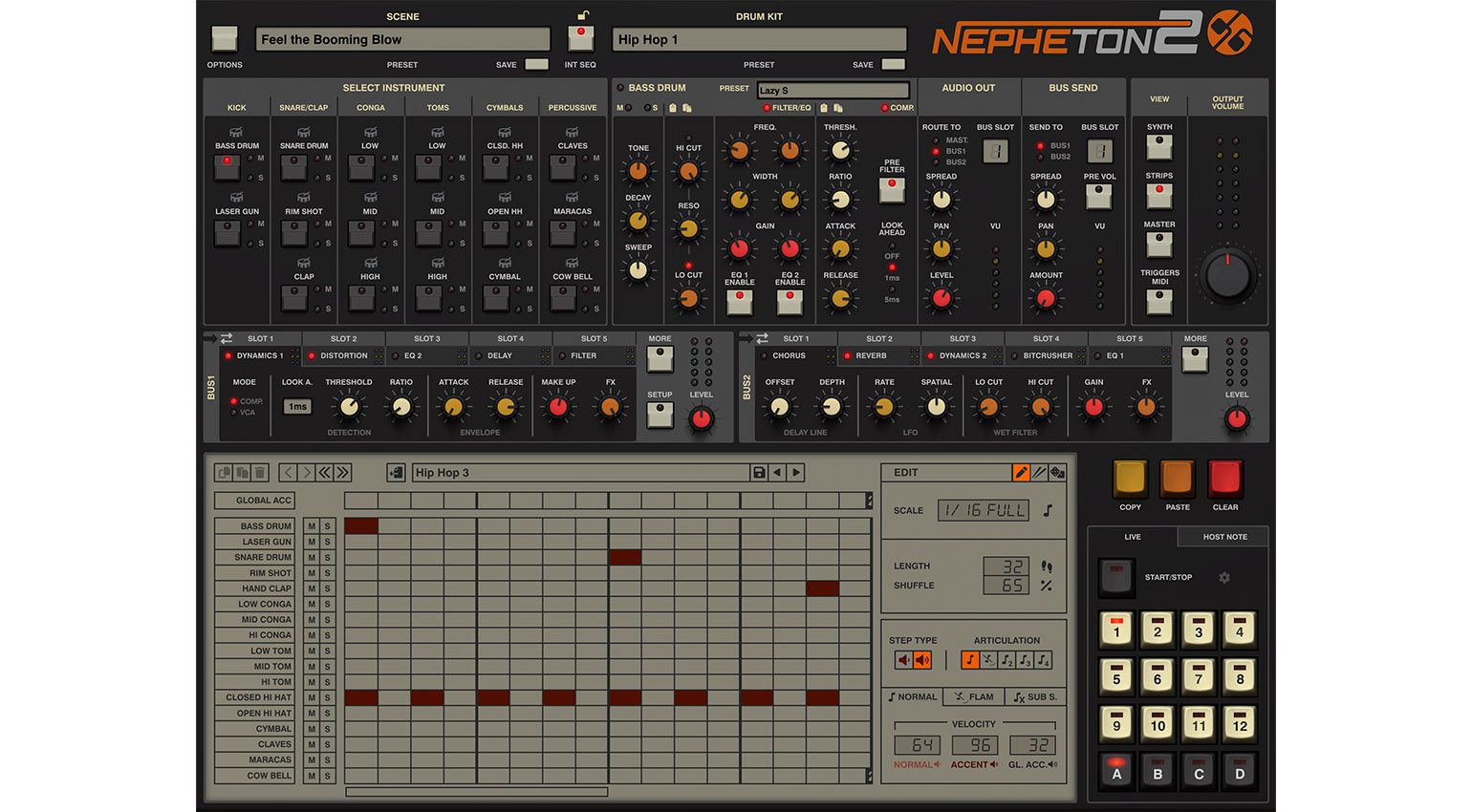Click the double-left arrows in sequencer toolbar
This screenshot has width=1472, height=812.
tap(325, 472)
